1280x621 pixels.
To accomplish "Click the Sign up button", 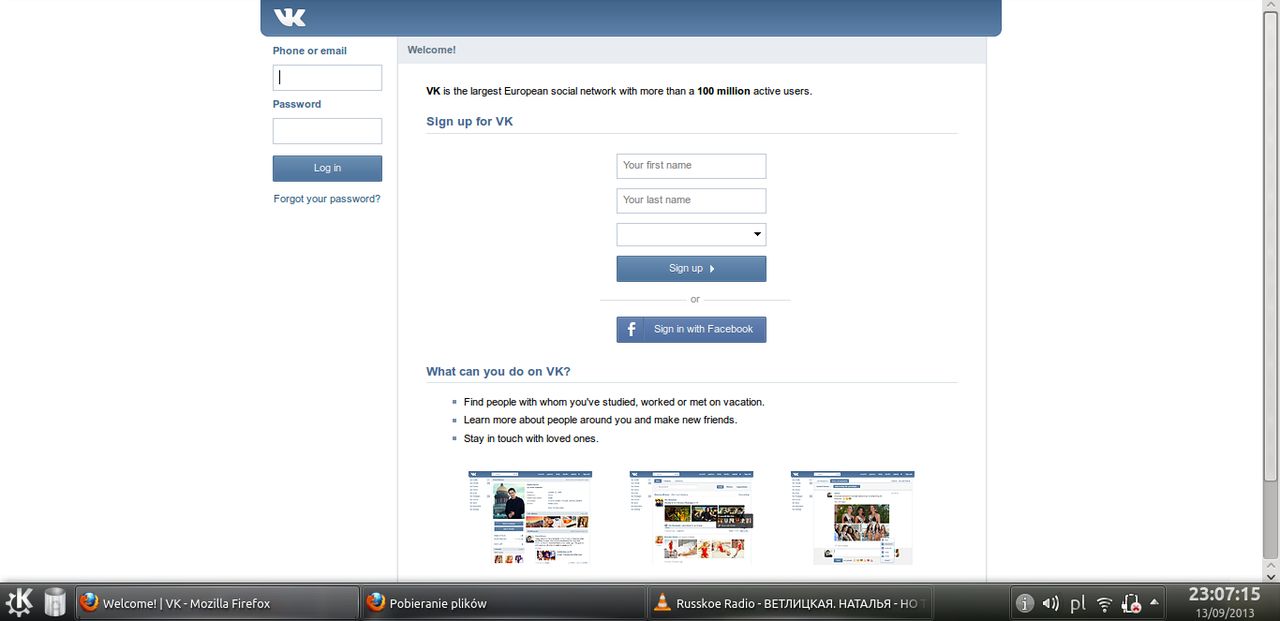I will click(x=691, y=268).
